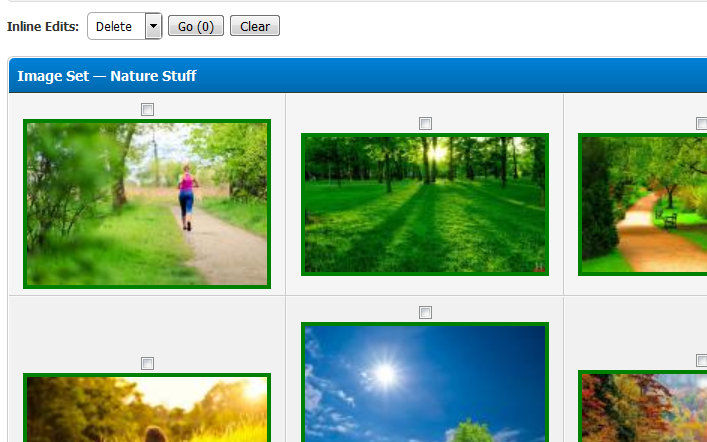Open the blue sky with sun thumbnail
This screenshot has width=707, height=442.
click(425, 382)
